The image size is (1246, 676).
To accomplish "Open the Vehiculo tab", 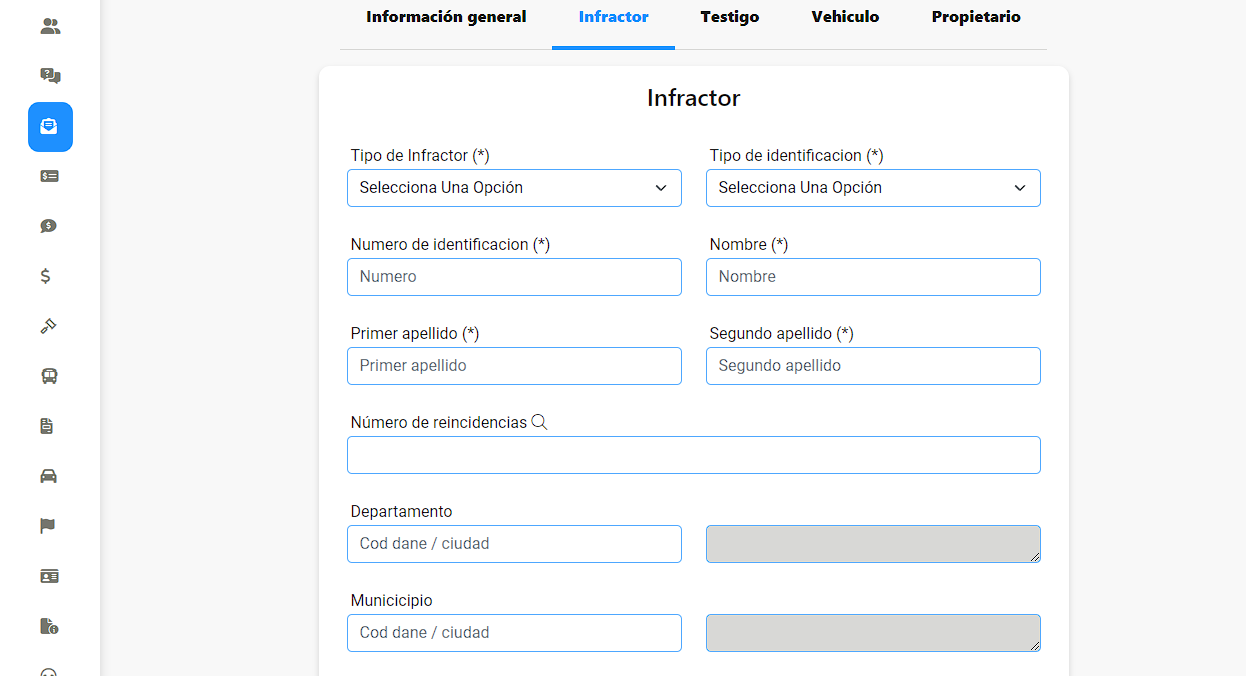I will (x=845, y=17).
